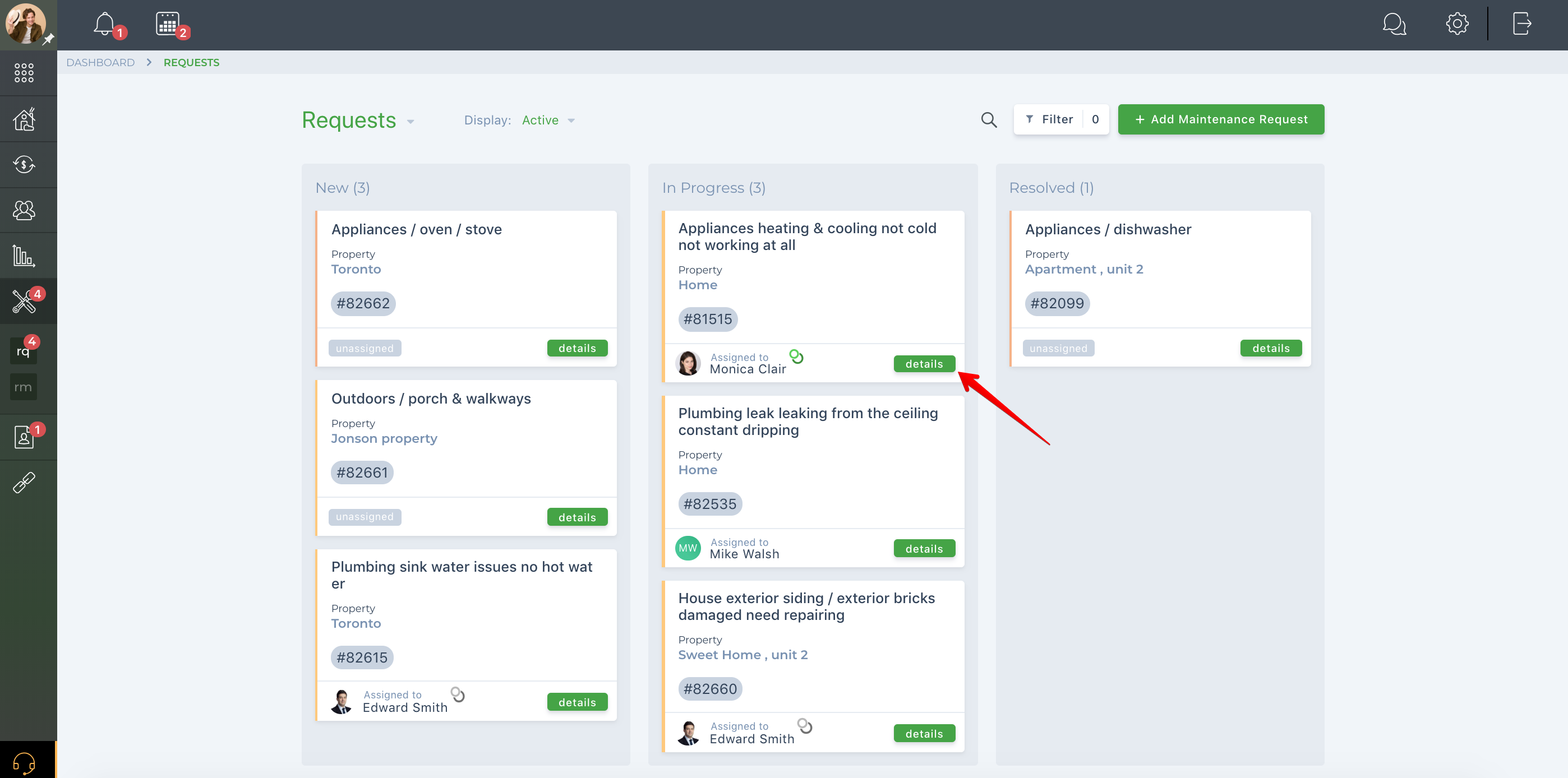
Task: Open the support headset icon
Action: click(24, 763)
